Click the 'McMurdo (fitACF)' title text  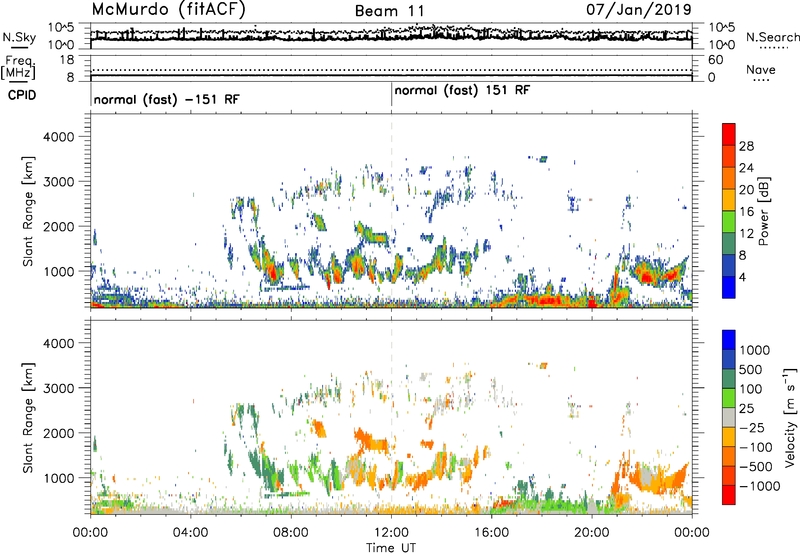click(168, 9)
